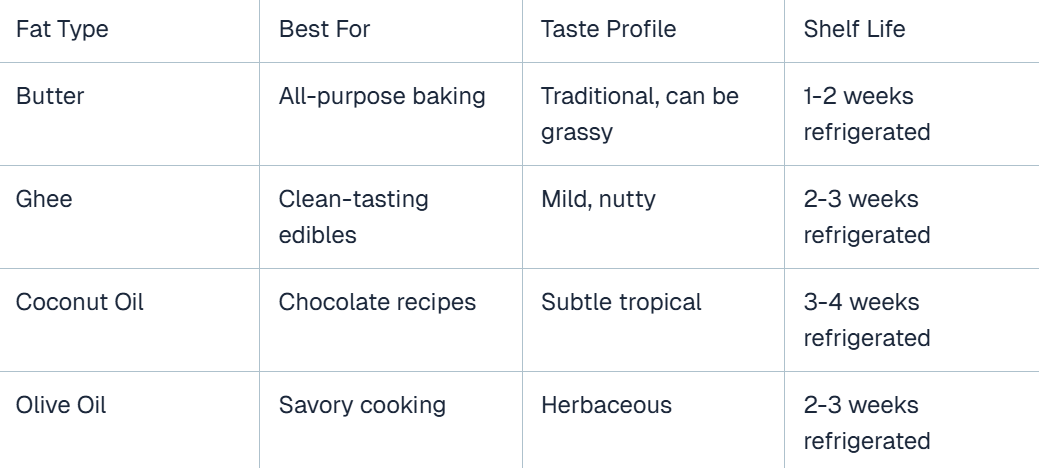Click the 3-4 weeks refrigerated cell
Image resolution: width=1039 pixels, height=468 pixels.
912,320
